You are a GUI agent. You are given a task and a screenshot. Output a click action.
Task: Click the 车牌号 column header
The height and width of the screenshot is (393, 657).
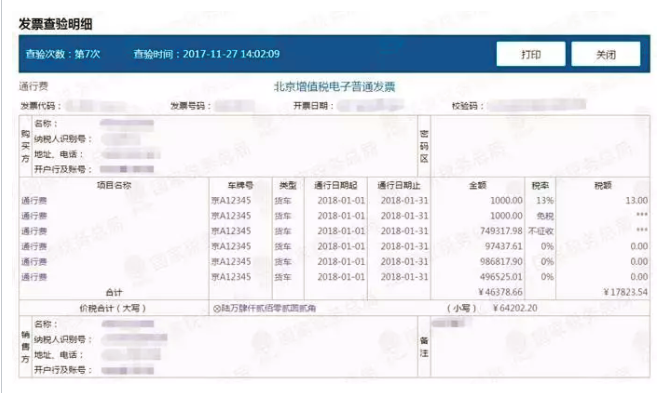point(241,185)
